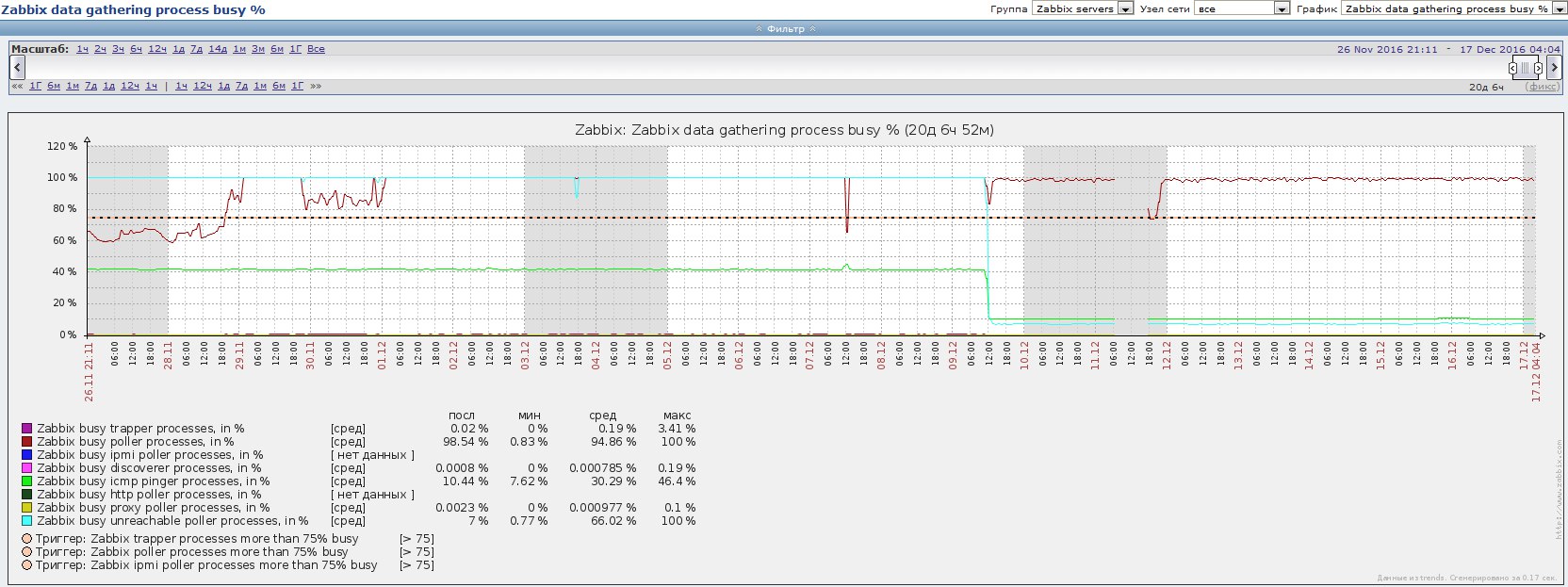Click the 66.02 % average for unreachable poller
Viewport: 1568px width, 587px height.
(x=613, y=521)
